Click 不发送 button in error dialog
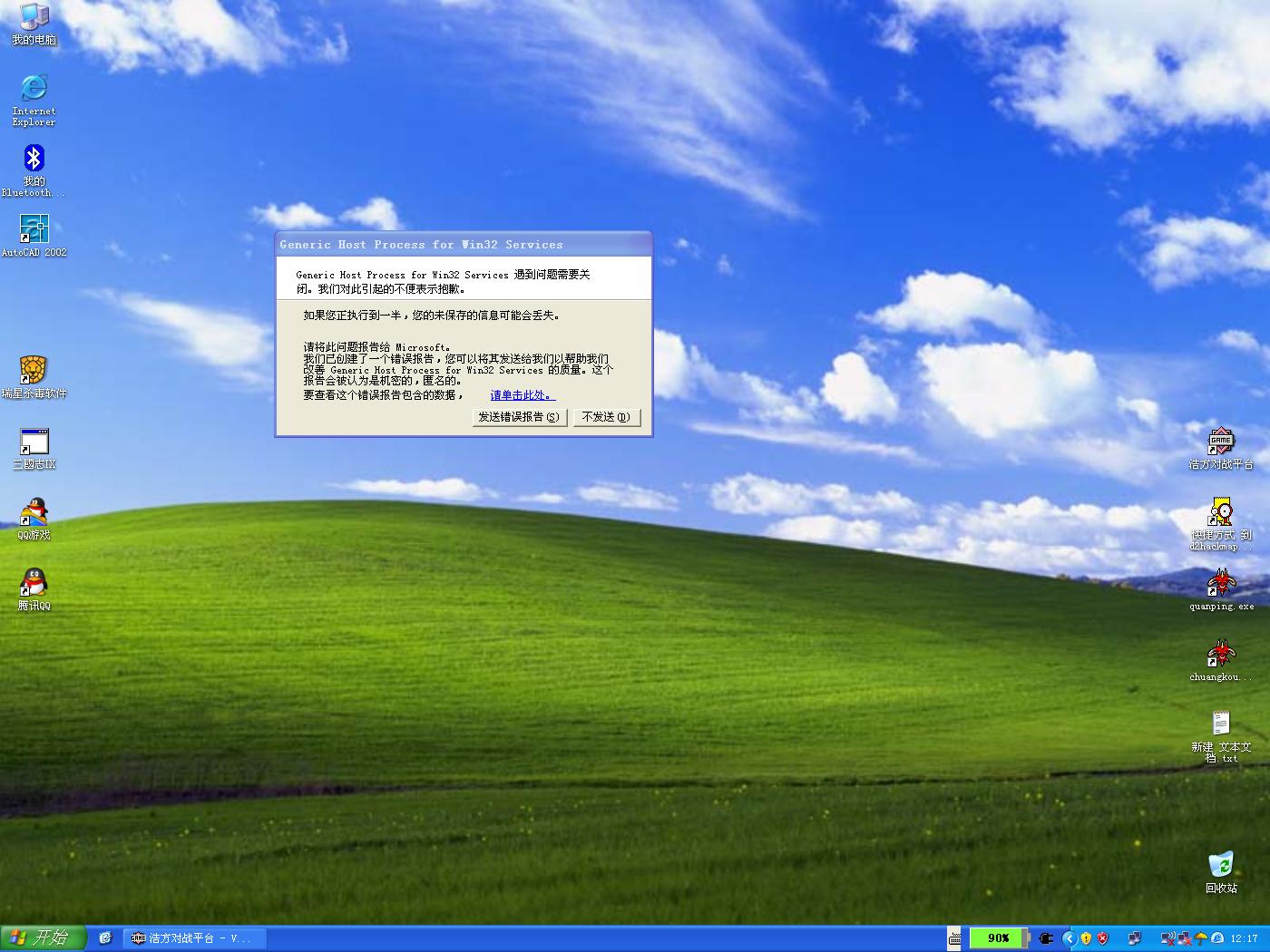This screenshot has height=952, width=1270. coord(607,417)
